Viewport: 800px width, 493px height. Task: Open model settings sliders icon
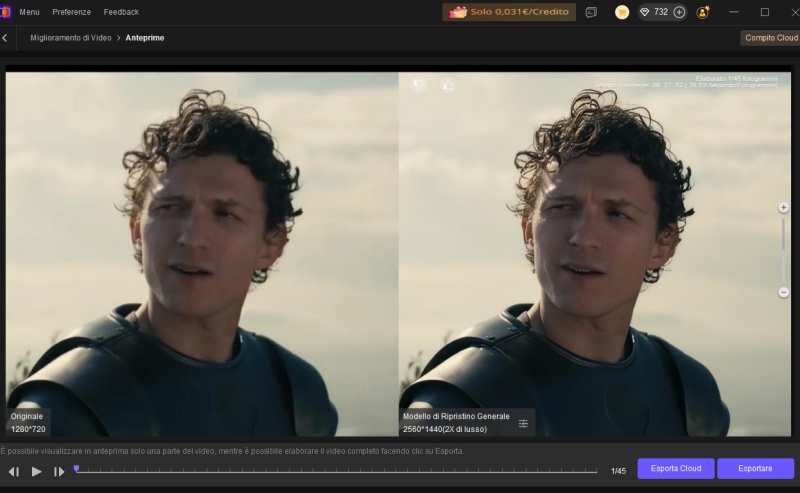(x=523, y=423)
